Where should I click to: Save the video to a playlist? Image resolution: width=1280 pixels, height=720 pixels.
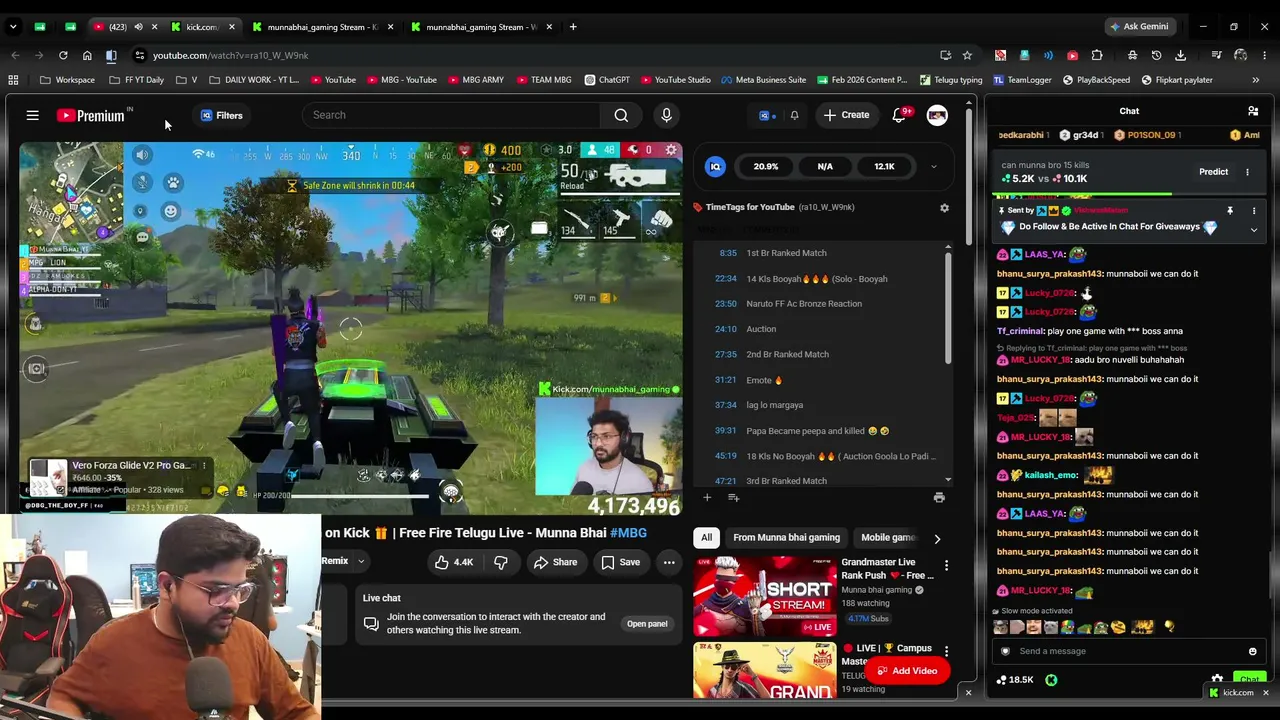[620, 562]
